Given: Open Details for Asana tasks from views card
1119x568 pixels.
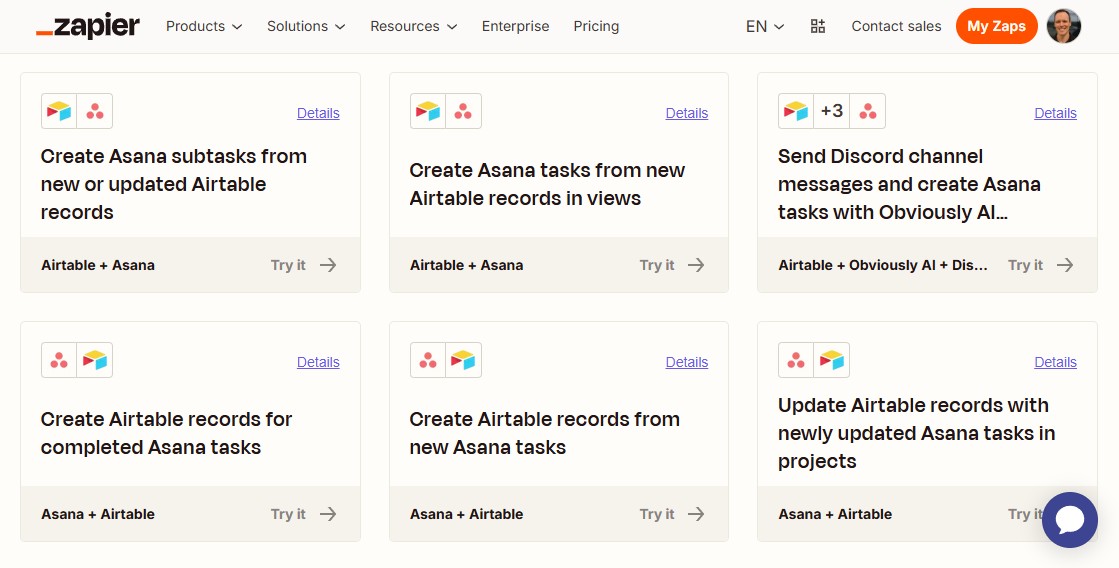Looking at the screenshot, I should [687, 113].
